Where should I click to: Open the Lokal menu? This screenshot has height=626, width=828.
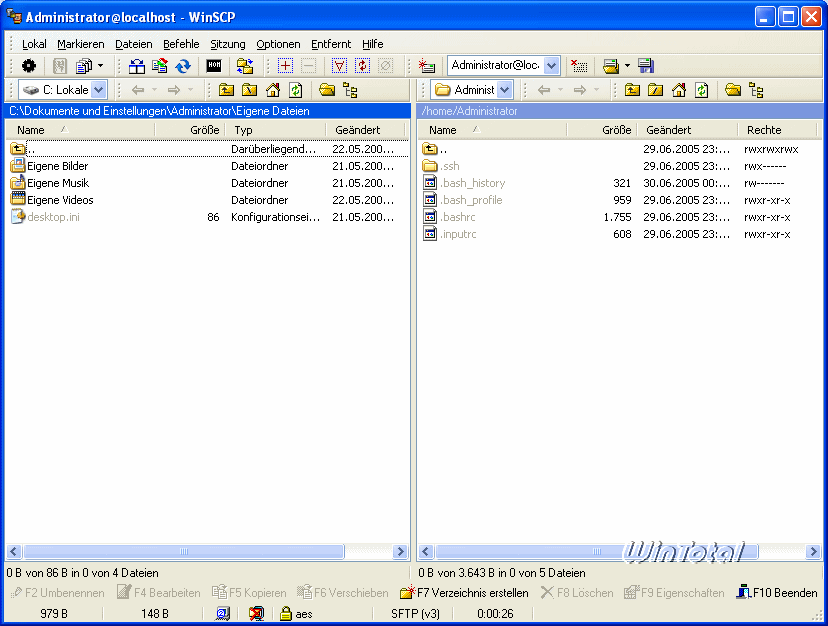tap(34, 44)
